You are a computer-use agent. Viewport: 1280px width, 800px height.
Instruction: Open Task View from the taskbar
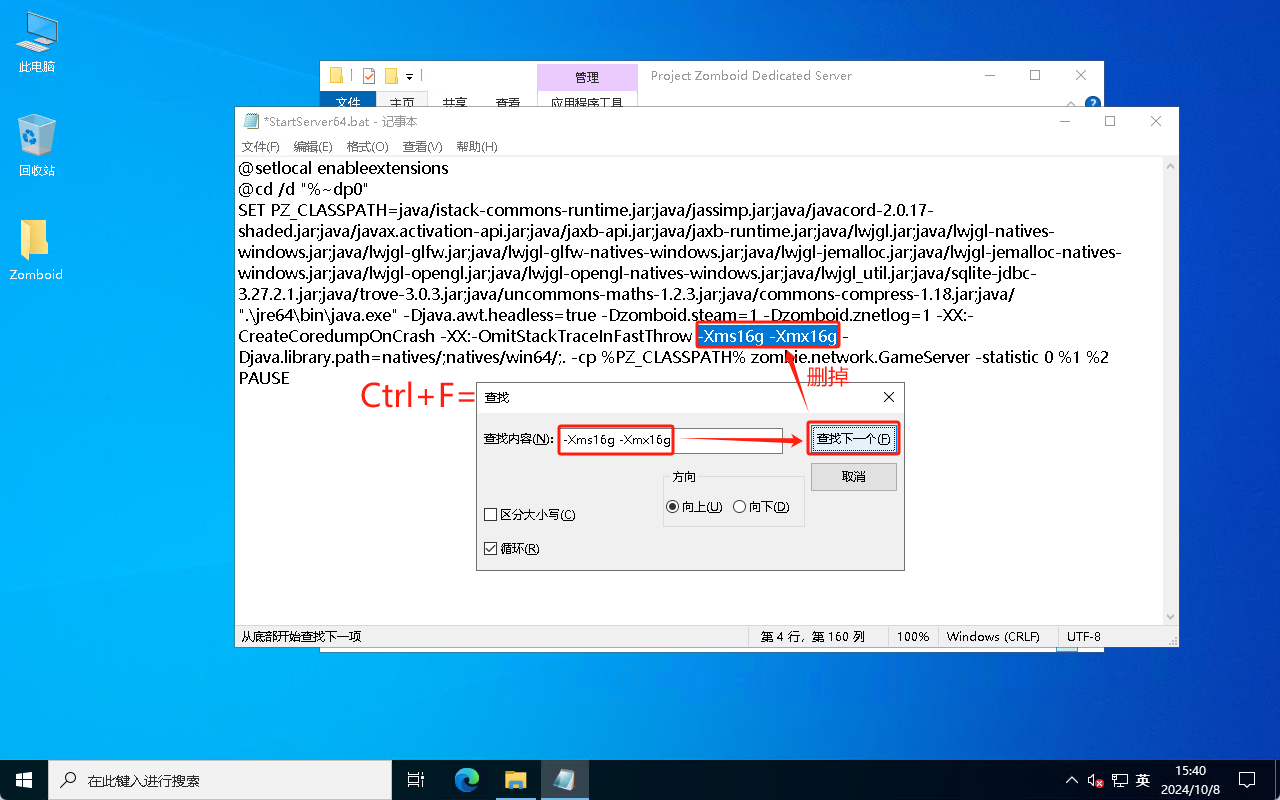(416, 780)
